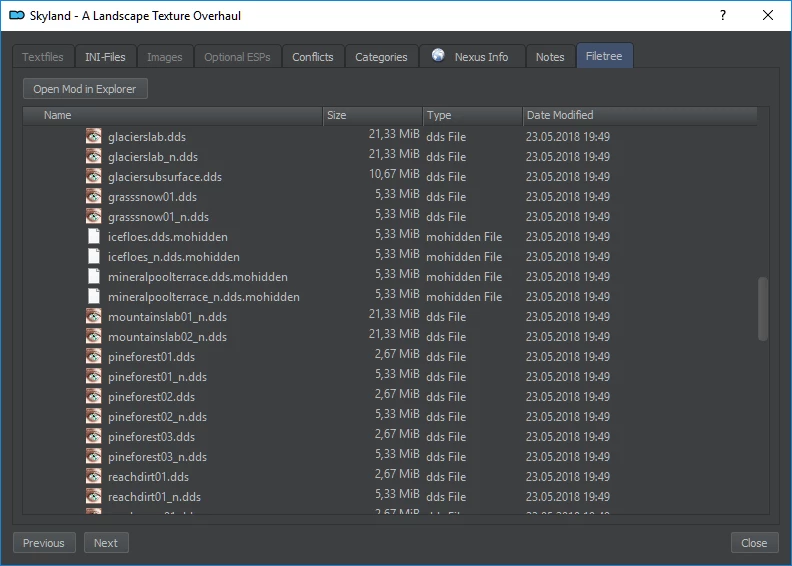
Task: Click the reachdirt01.dds file icon
Action: tap(93, 477)
